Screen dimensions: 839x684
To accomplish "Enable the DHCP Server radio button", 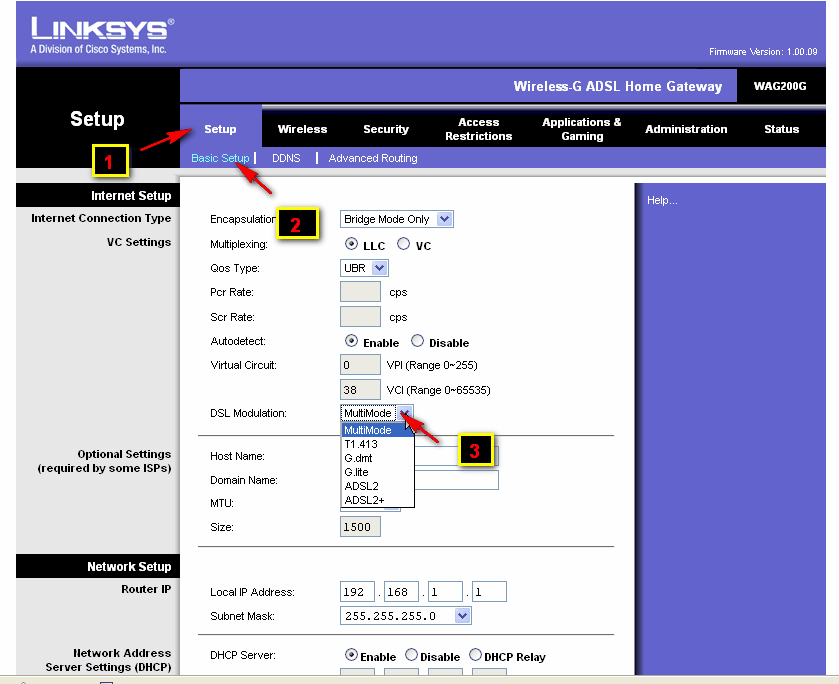I will 351,655.
